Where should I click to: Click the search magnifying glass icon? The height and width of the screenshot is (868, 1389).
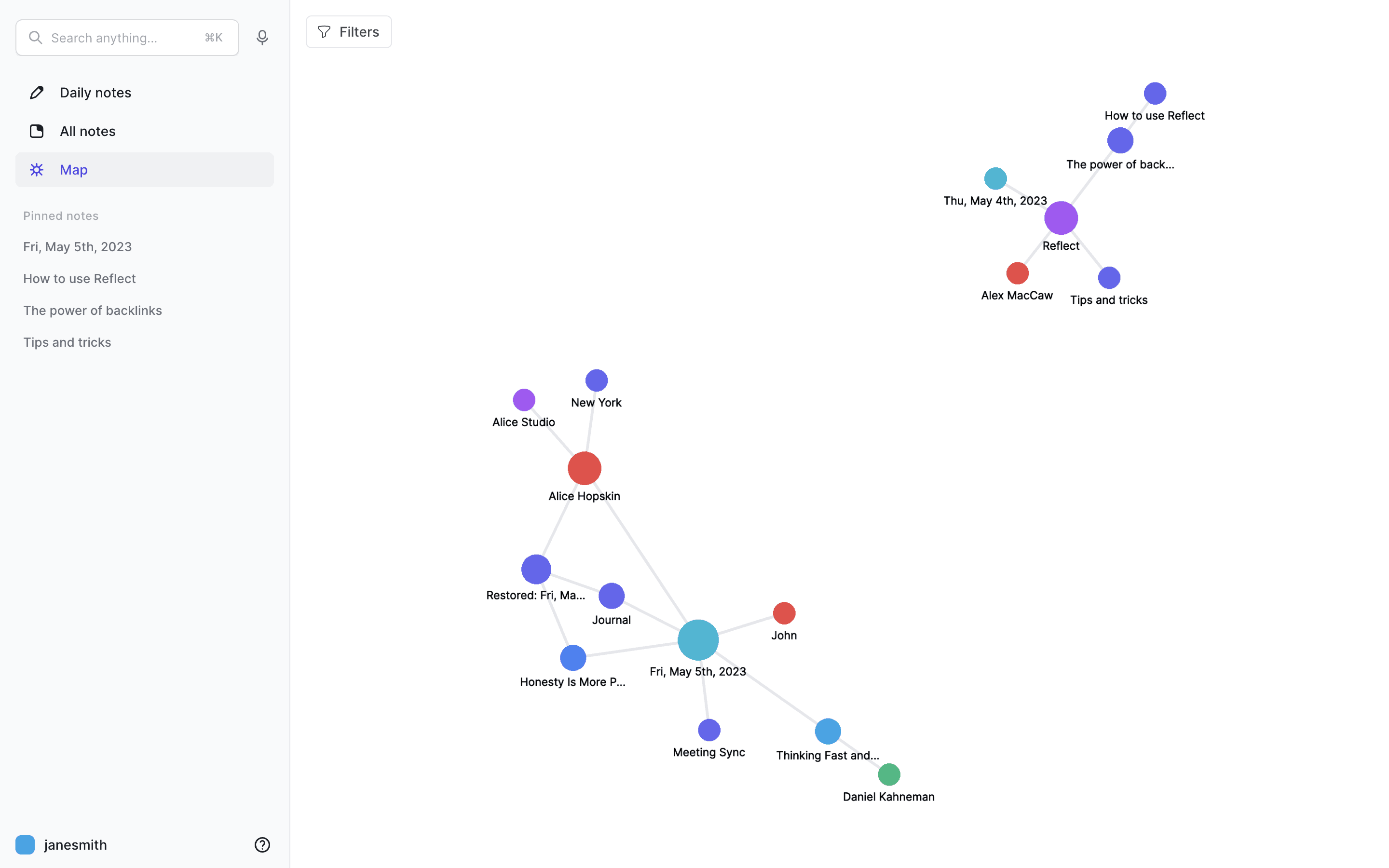36,38
